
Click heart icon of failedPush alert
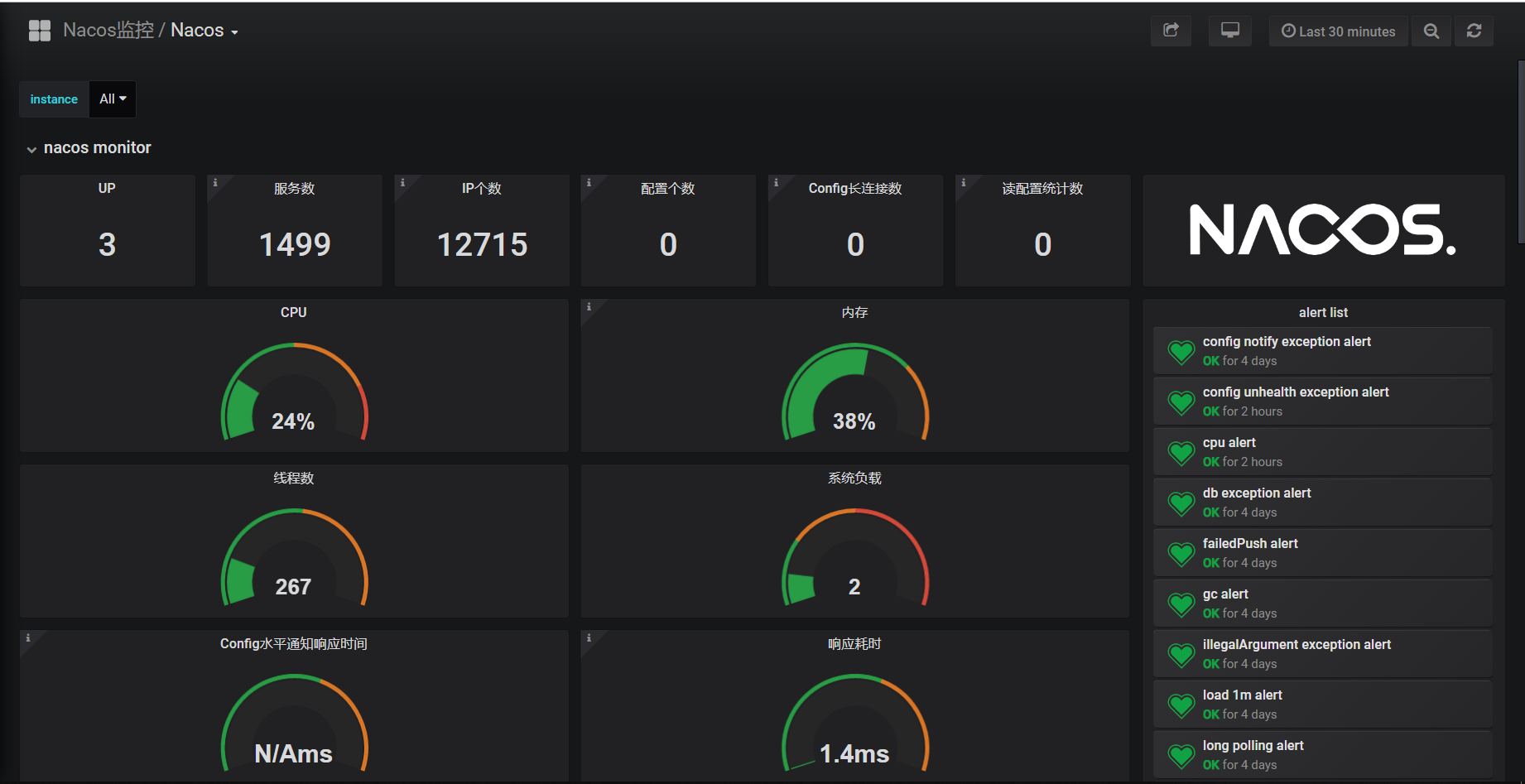[1181, 555]
